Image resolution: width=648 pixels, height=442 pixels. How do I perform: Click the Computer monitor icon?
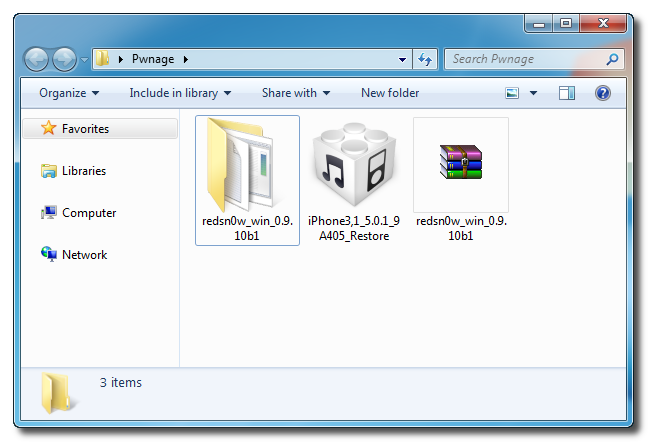(49, 213)
